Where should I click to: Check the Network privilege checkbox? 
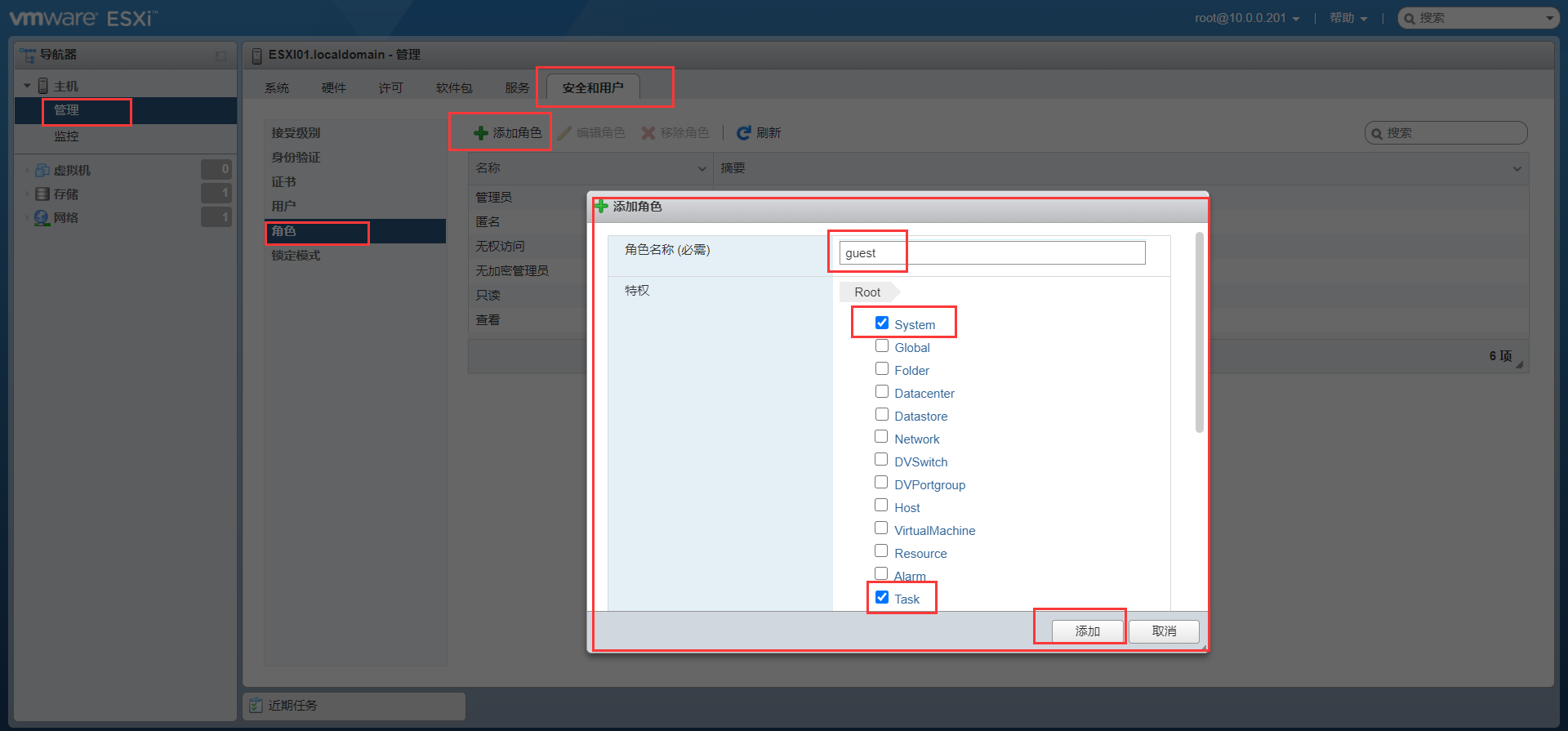pyautogui.click(x=881, y=436)
